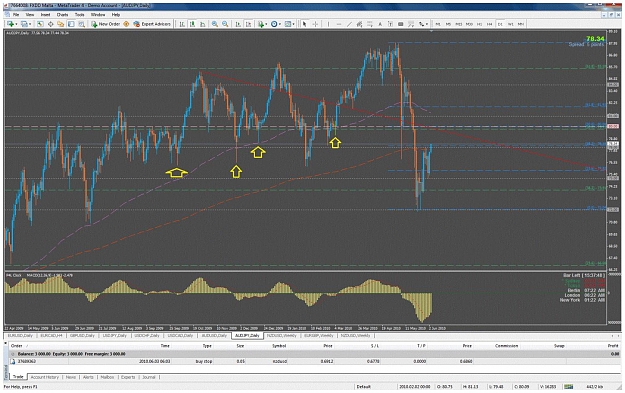Screen dimensions: 625x393
Task: Switch to the H4 timeframe
Action: [489, 24]
